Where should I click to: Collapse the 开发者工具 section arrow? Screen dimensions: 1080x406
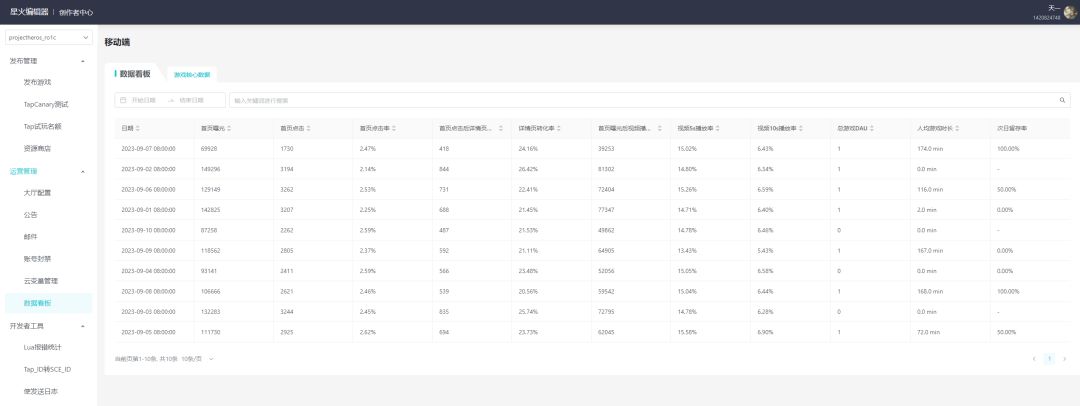[83, 325]
